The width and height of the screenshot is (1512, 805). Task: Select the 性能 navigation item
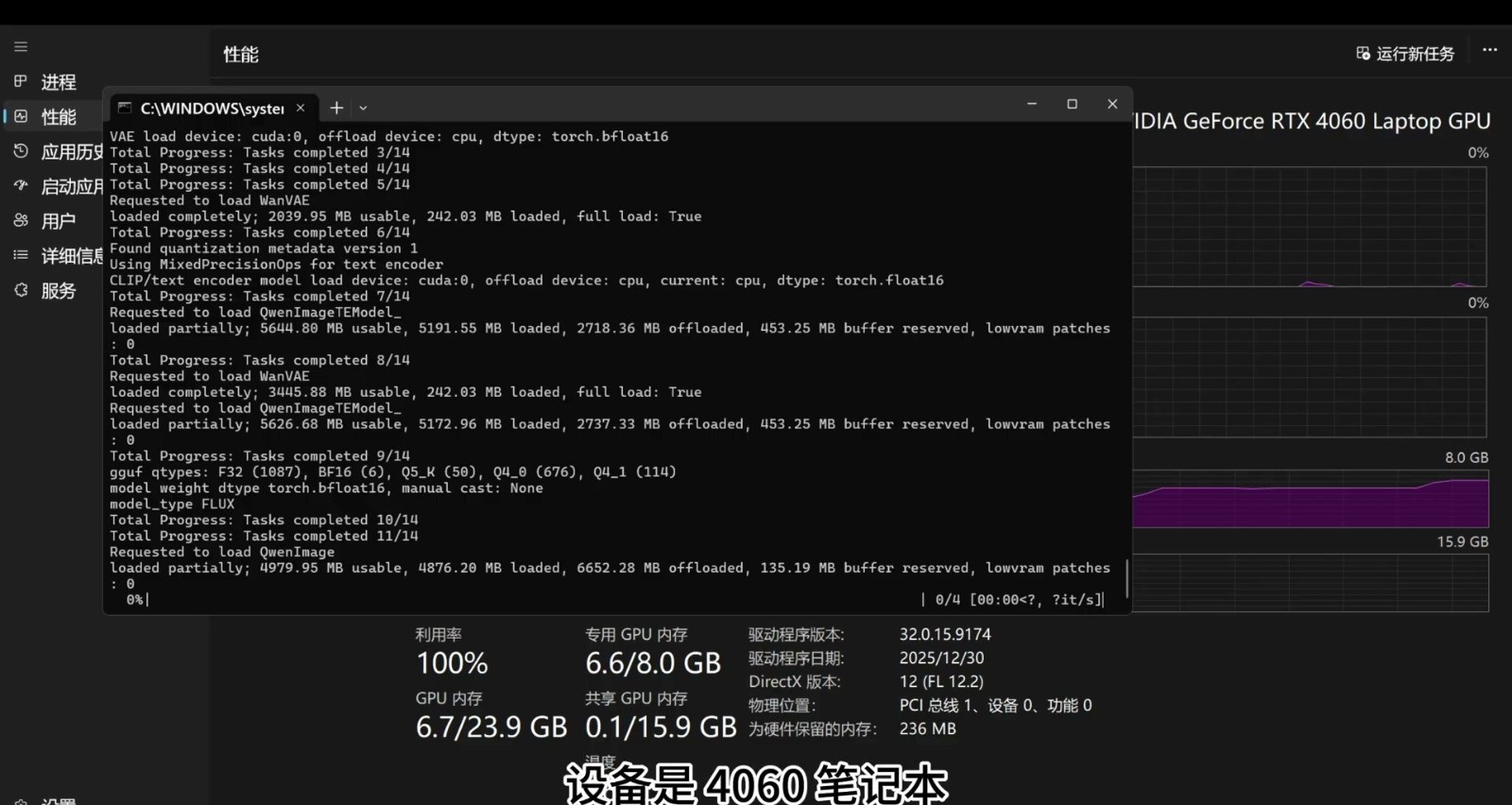point(59,117)
